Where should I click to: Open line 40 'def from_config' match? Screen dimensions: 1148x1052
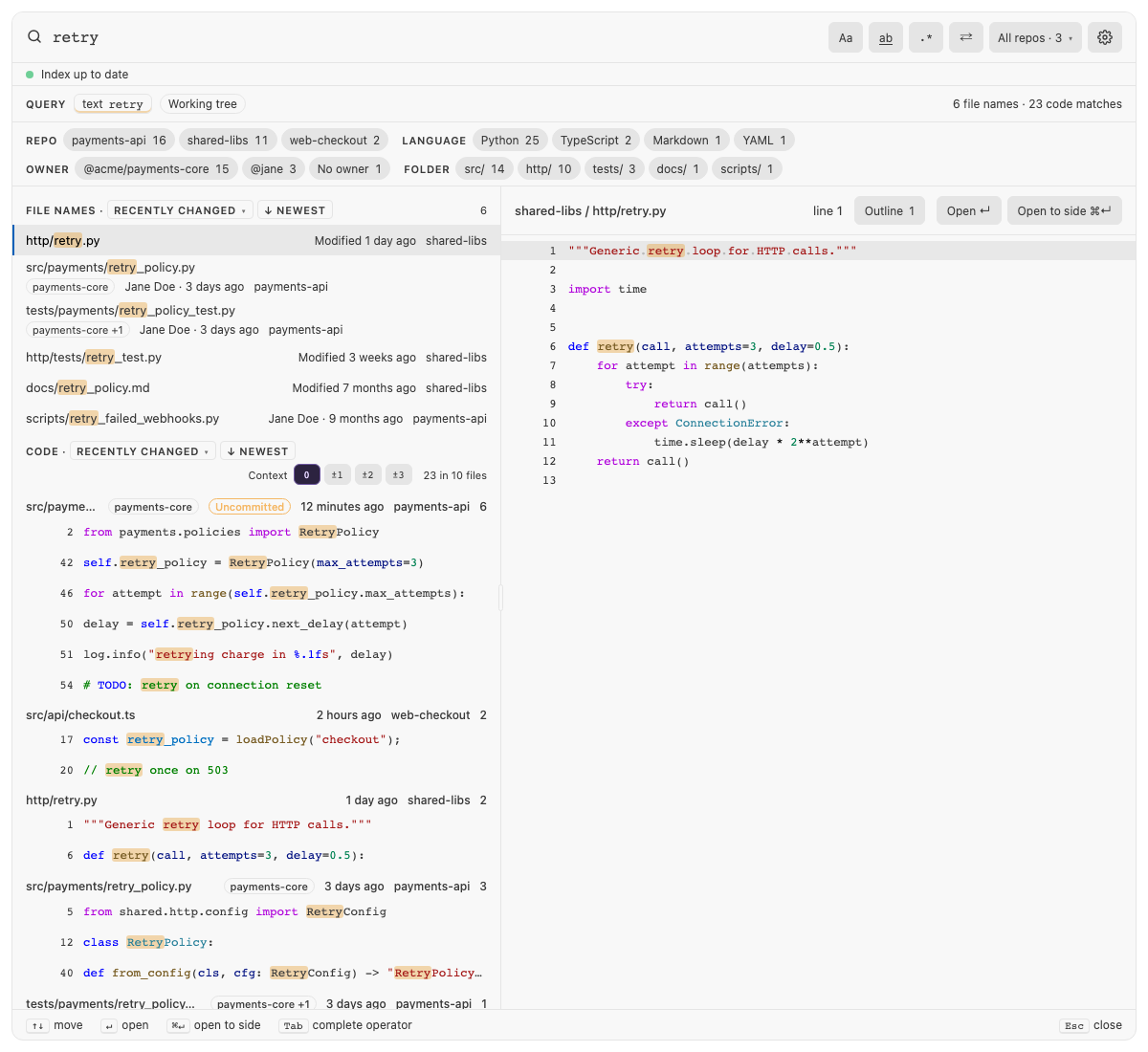[256, 974]
